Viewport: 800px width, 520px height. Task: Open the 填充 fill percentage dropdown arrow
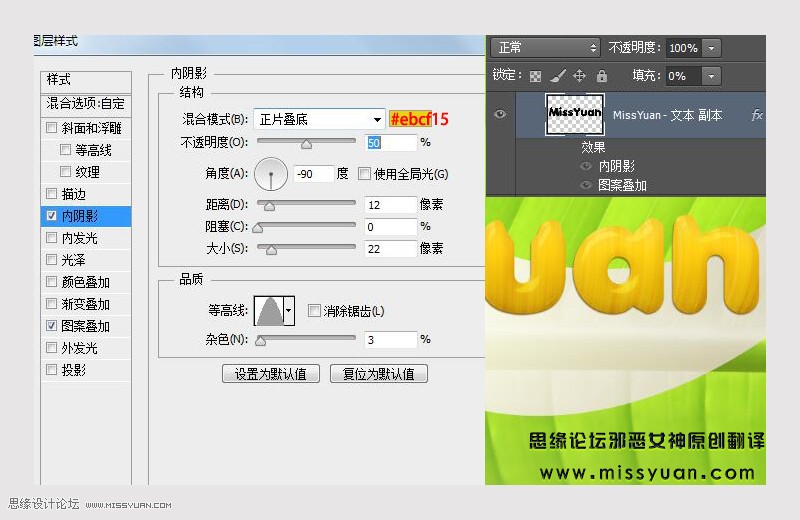[x=711, y=77]
